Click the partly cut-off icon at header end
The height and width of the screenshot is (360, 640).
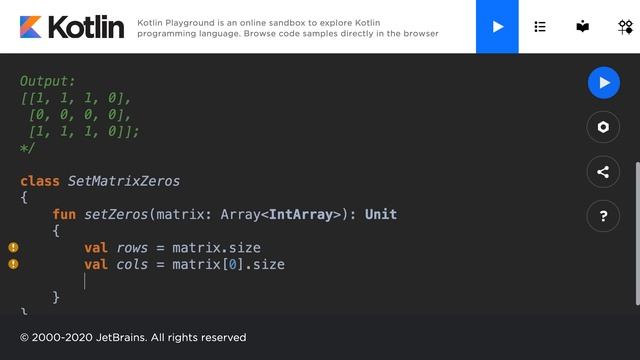coord(626,27)
